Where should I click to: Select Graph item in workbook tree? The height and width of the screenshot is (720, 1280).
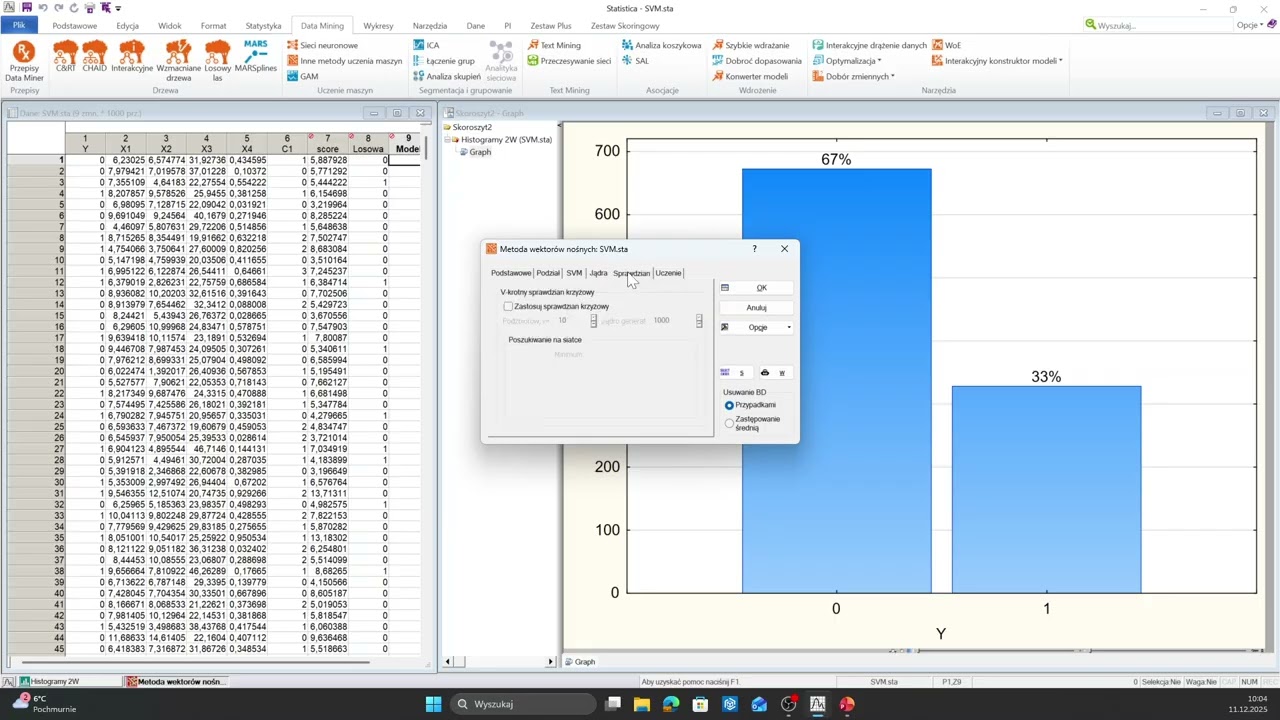(480, 152)
